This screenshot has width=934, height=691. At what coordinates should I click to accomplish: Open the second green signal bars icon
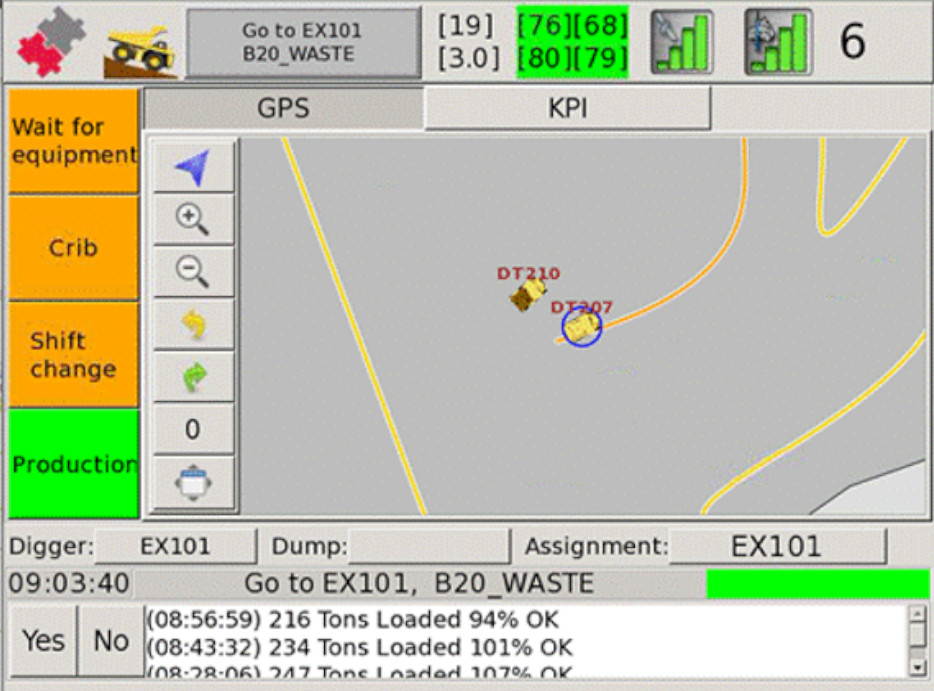[x=779, y=42]
